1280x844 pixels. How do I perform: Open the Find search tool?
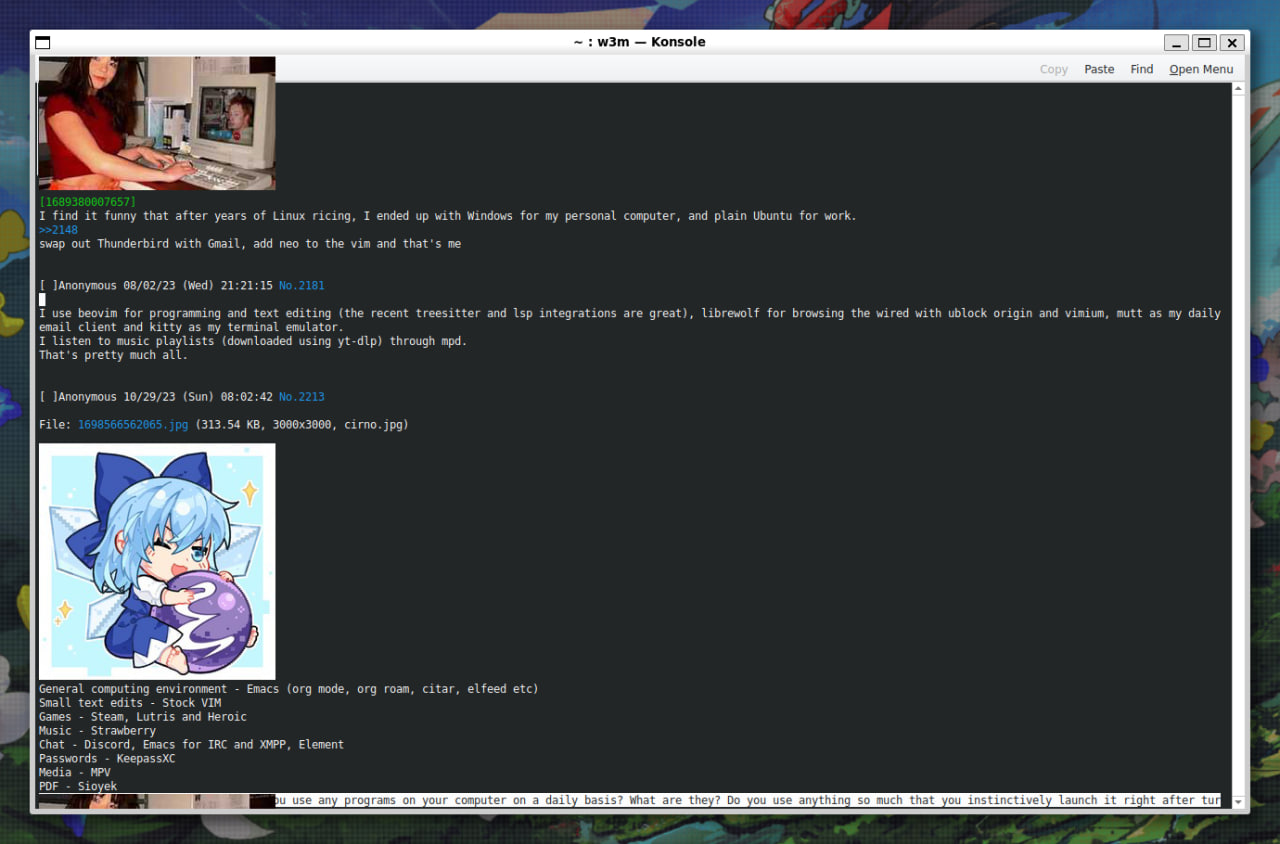(1141, 69)
